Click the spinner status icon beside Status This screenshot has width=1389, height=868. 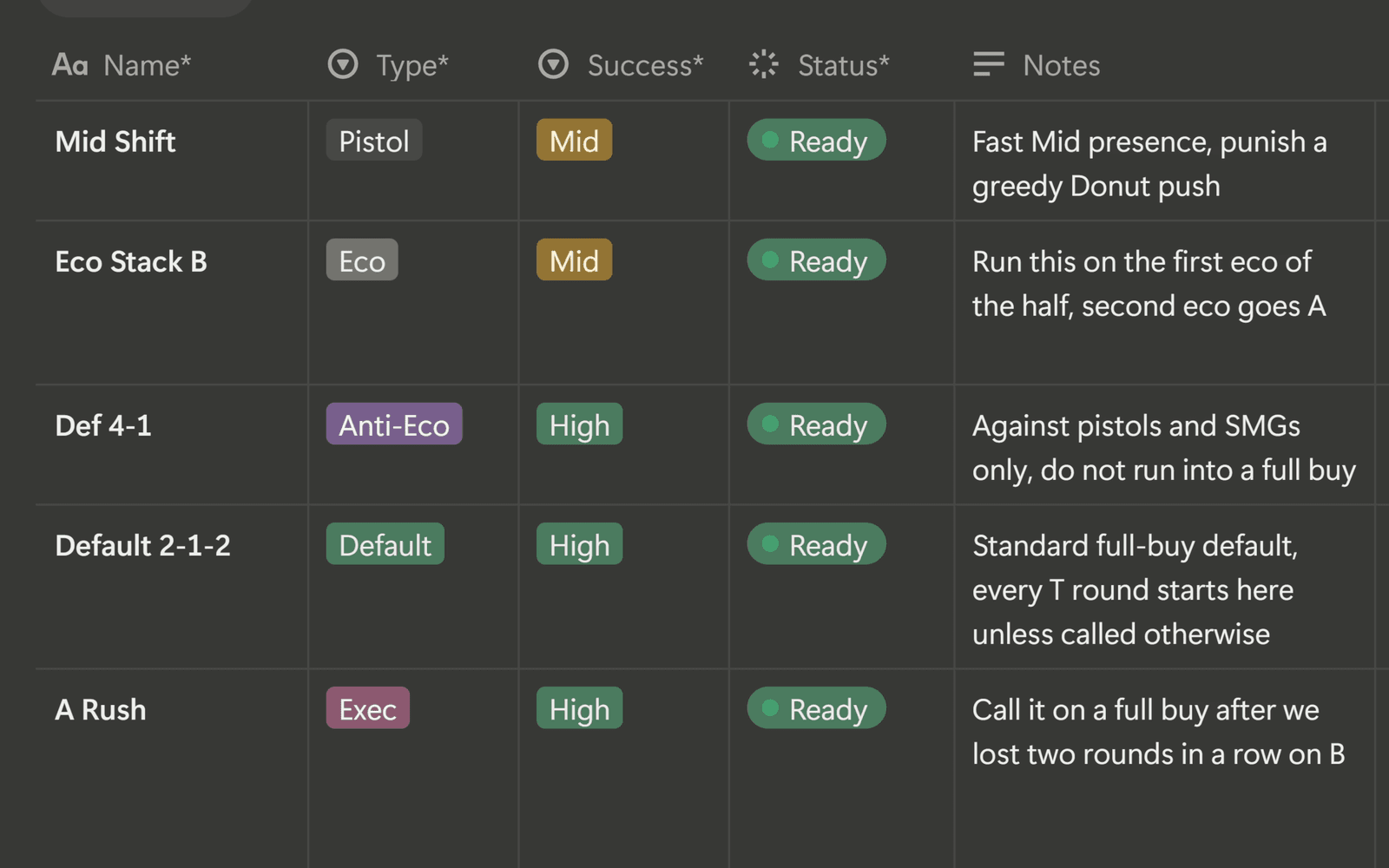764,64
